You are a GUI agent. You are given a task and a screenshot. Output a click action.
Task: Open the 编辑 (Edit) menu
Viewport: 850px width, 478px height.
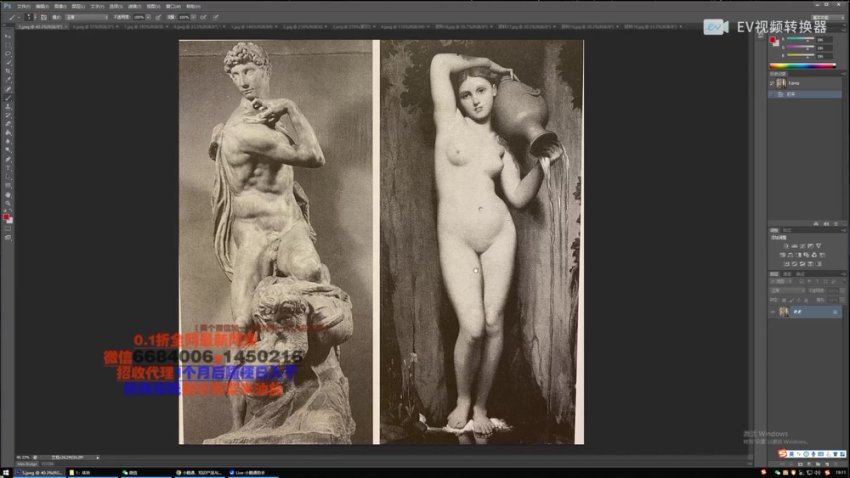click(43, 7)
